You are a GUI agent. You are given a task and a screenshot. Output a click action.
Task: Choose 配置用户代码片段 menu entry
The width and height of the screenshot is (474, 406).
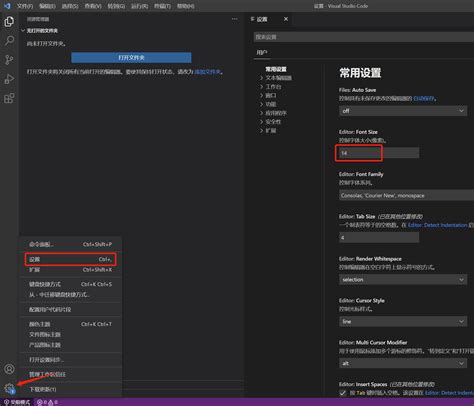[70, 309]
